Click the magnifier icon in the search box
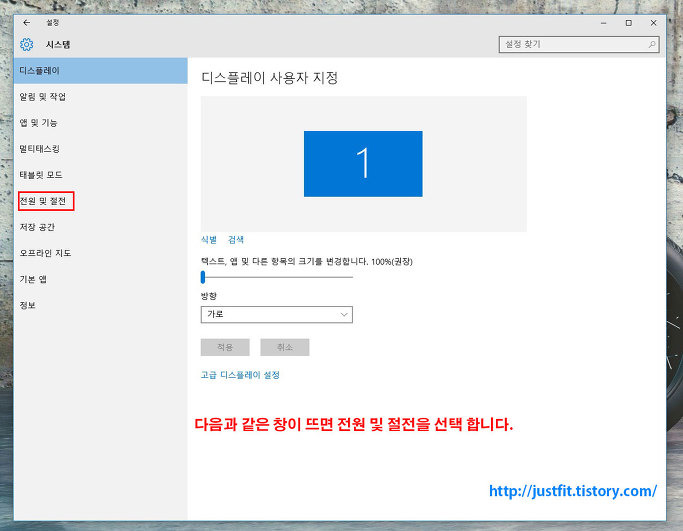 click(x=652, y=44)
